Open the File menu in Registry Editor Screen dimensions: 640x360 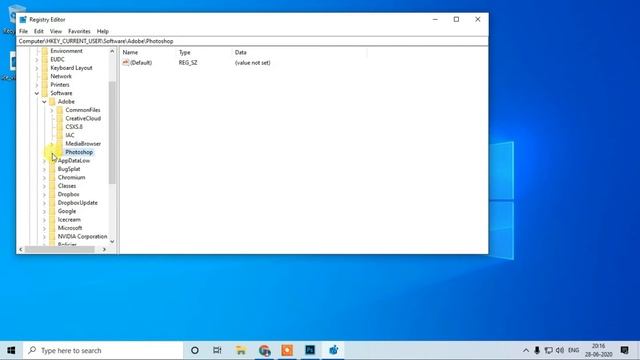[23, 31]
